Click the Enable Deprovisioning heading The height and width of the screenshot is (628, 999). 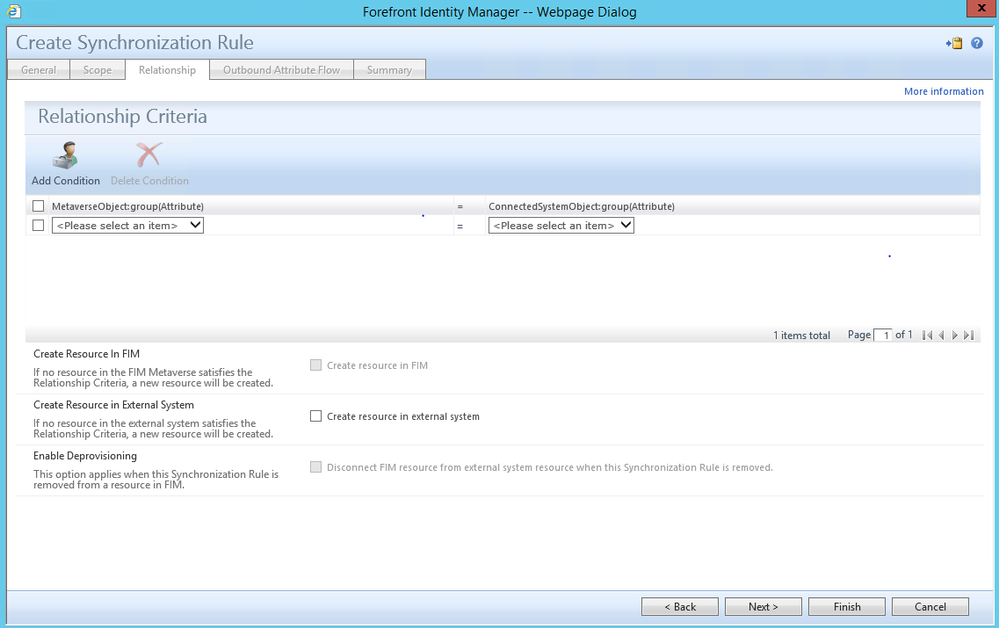[x=85, y=456]
